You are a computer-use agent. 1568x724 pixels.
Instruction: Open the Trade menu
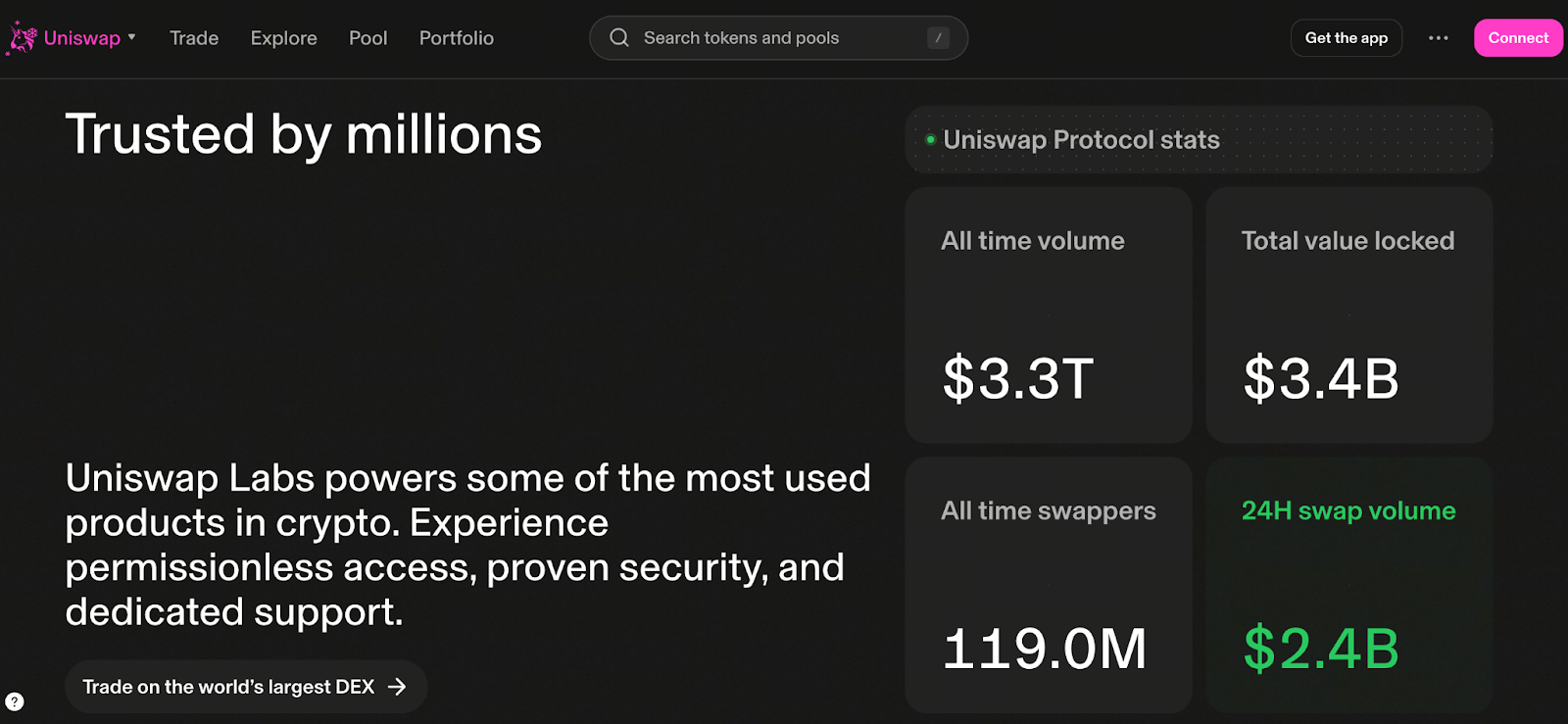[x=194, y=38]
